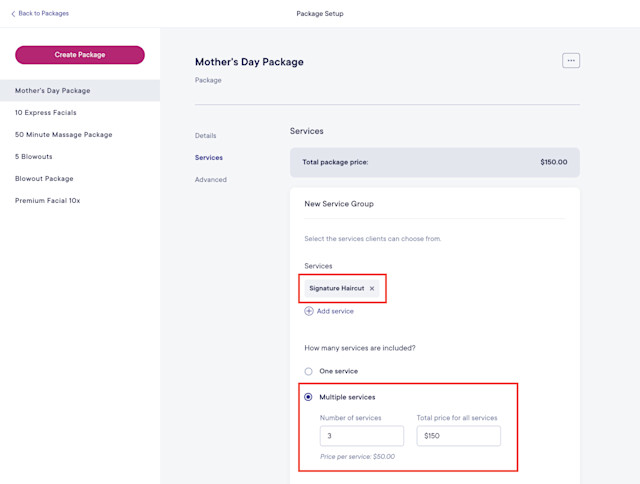Open the Blowout Package entry
This screenshot has width=640, height=484.
[44, 179]
